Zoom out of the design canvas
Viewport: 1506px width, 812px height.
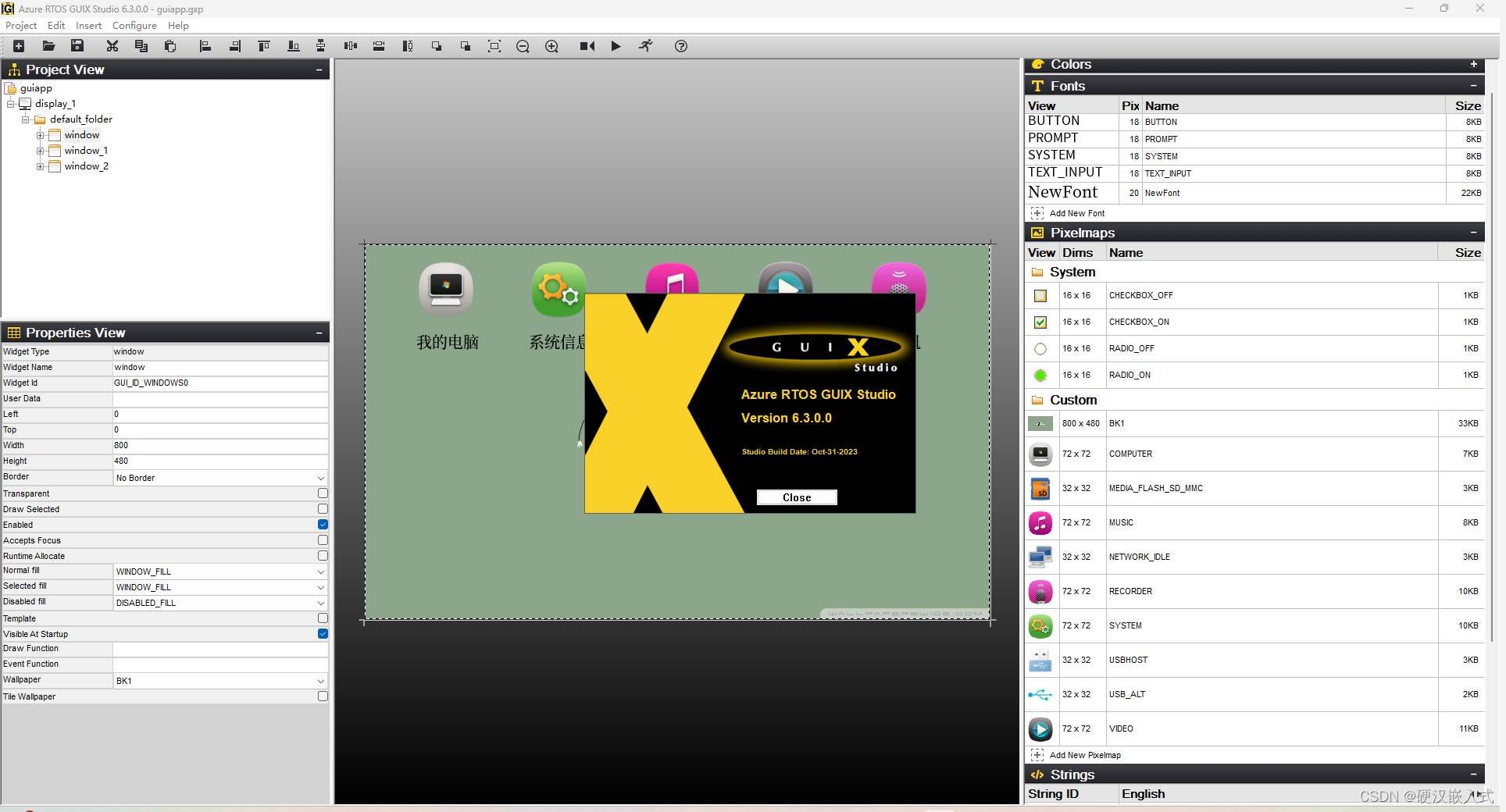[x=523, y=46]
